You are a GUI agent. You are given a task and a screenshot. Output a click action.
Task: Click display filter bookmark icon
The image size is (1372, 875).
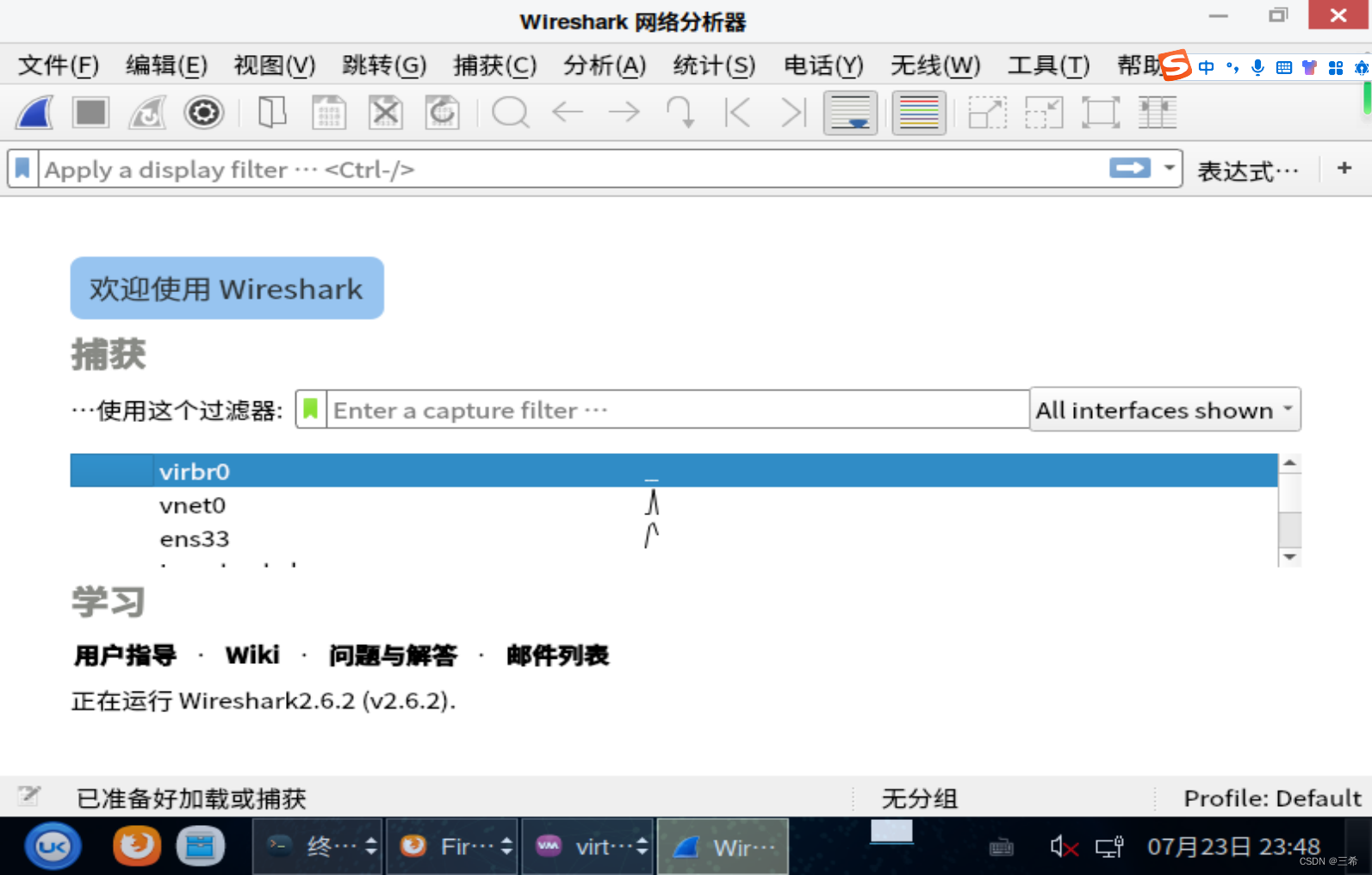pyautogui.click(x=23, y=169)
